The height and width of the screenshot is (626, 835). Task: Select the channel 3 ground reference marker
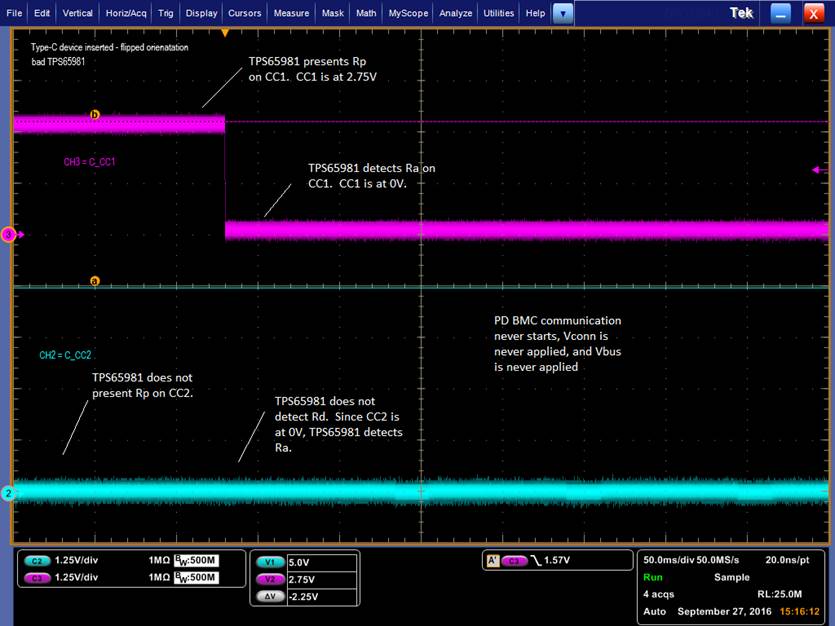[x=9, y=234]
